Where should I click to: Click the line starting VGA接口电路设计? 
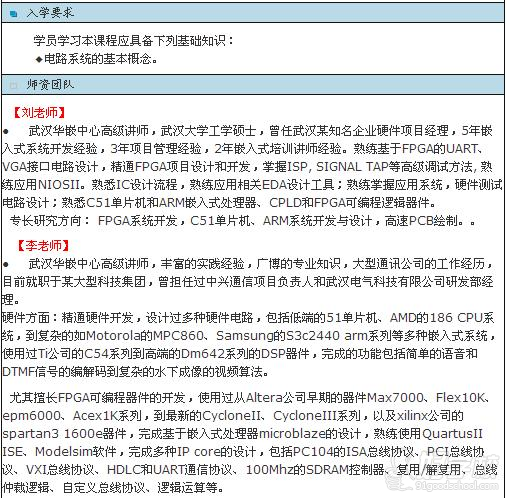tap(247, 167)
